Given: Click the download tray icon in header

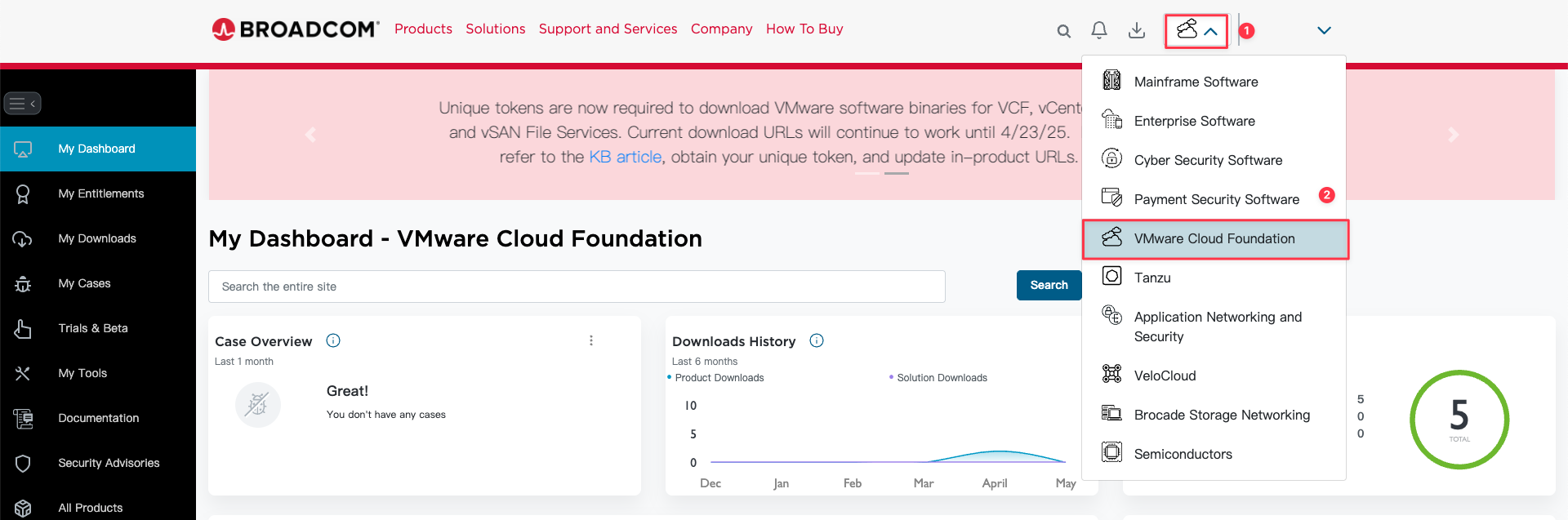Looking at the screenshot, I should coord(1136,30).
